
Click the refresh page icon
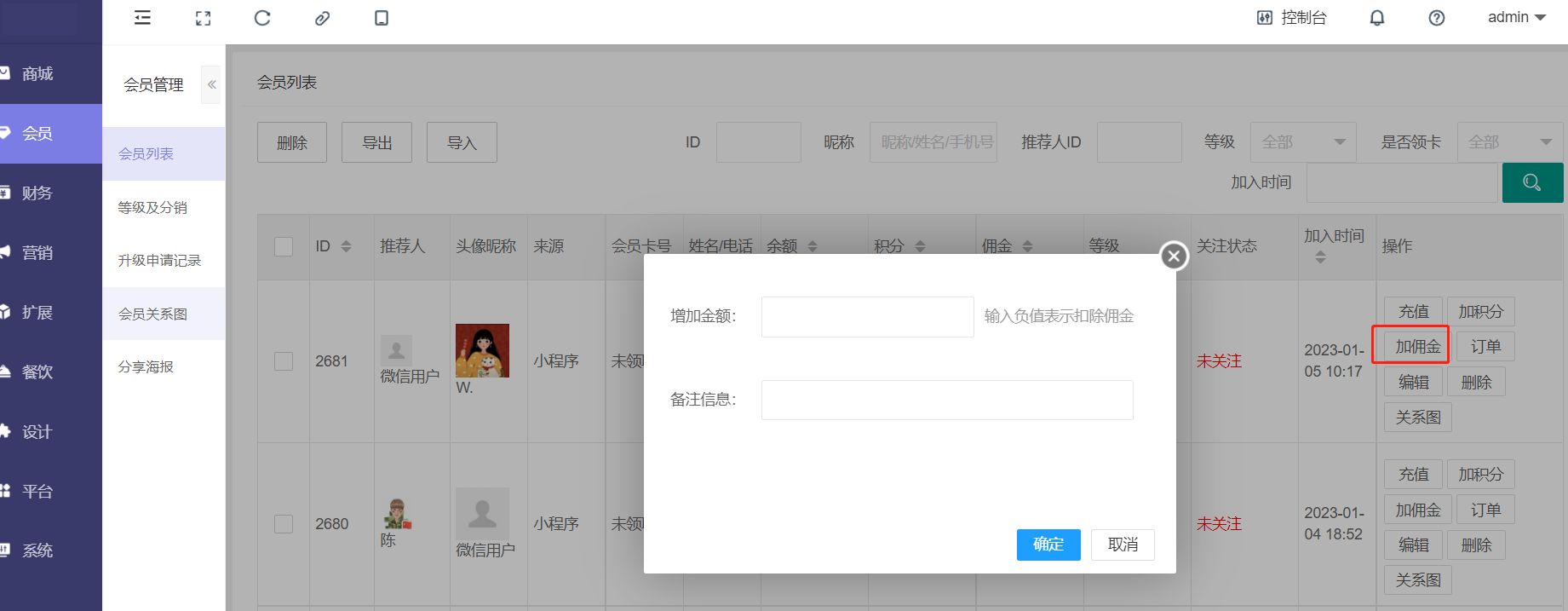(262, 18)
